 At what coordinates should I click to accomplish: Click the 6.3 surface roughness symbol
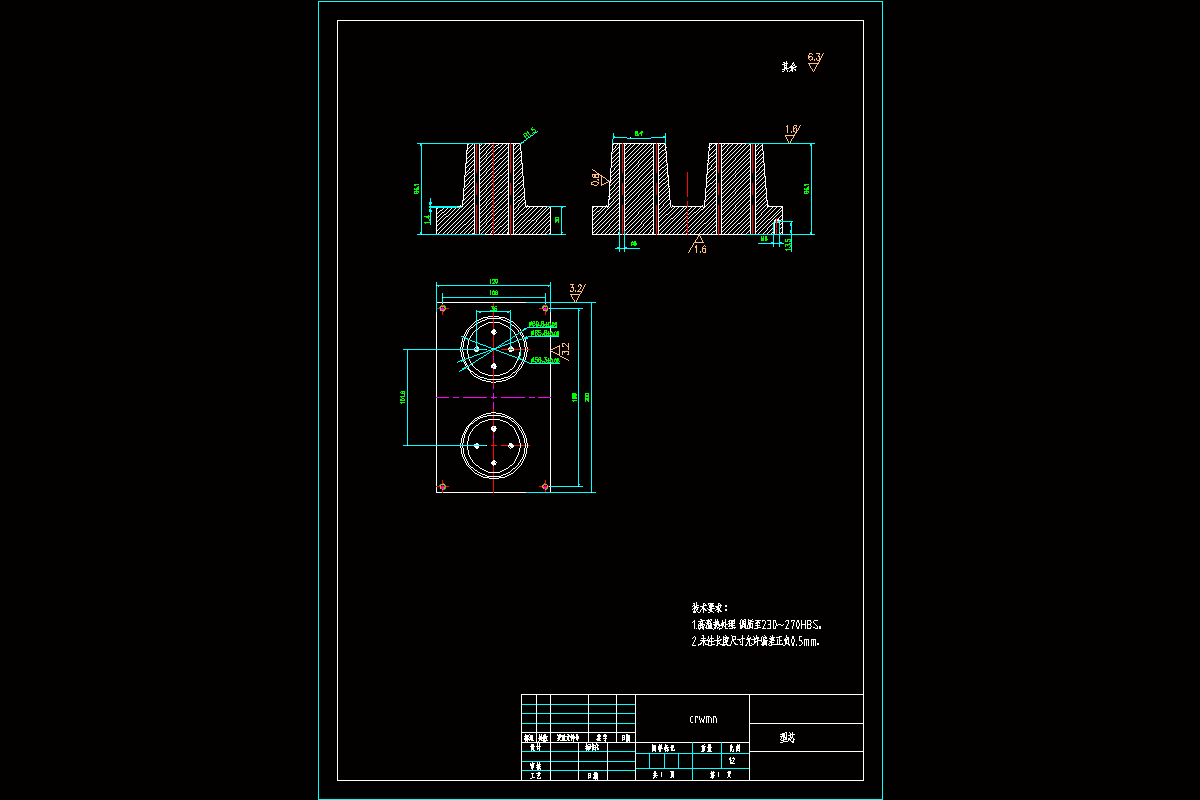coord(814,62)
